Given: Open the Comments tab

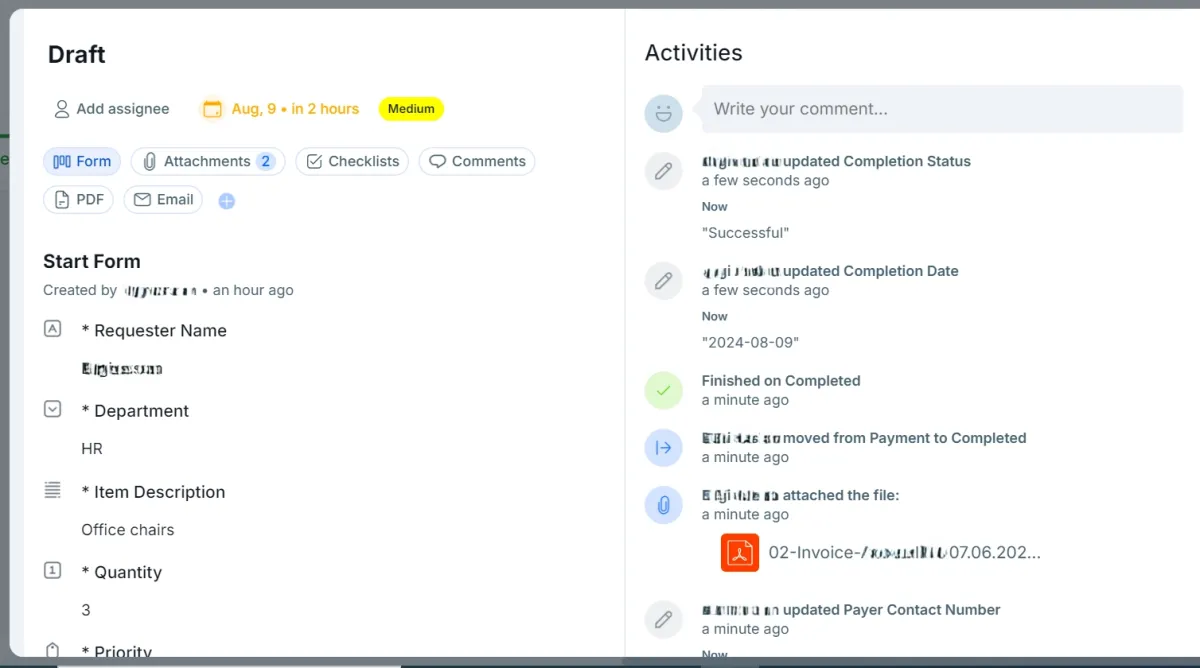Looking at the screenshot, I should 477,161.
